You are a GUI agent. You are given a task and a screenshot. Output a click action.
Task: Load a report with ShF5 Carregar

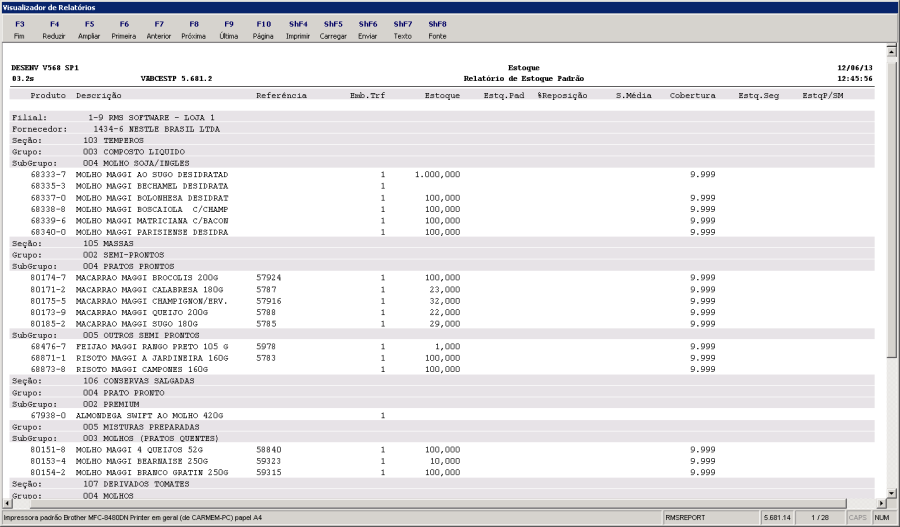pyautogui.click(x=333, y=30)
